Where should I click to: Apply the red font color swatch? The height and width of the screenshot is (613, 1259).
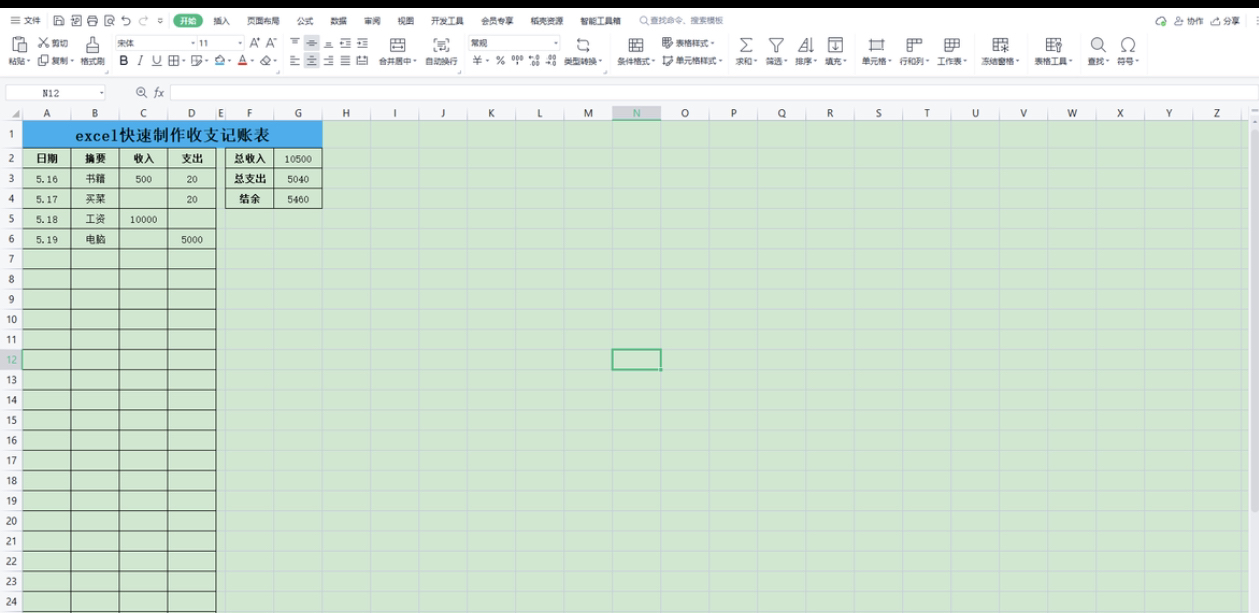pyautogui.click(x=244, y=61)
